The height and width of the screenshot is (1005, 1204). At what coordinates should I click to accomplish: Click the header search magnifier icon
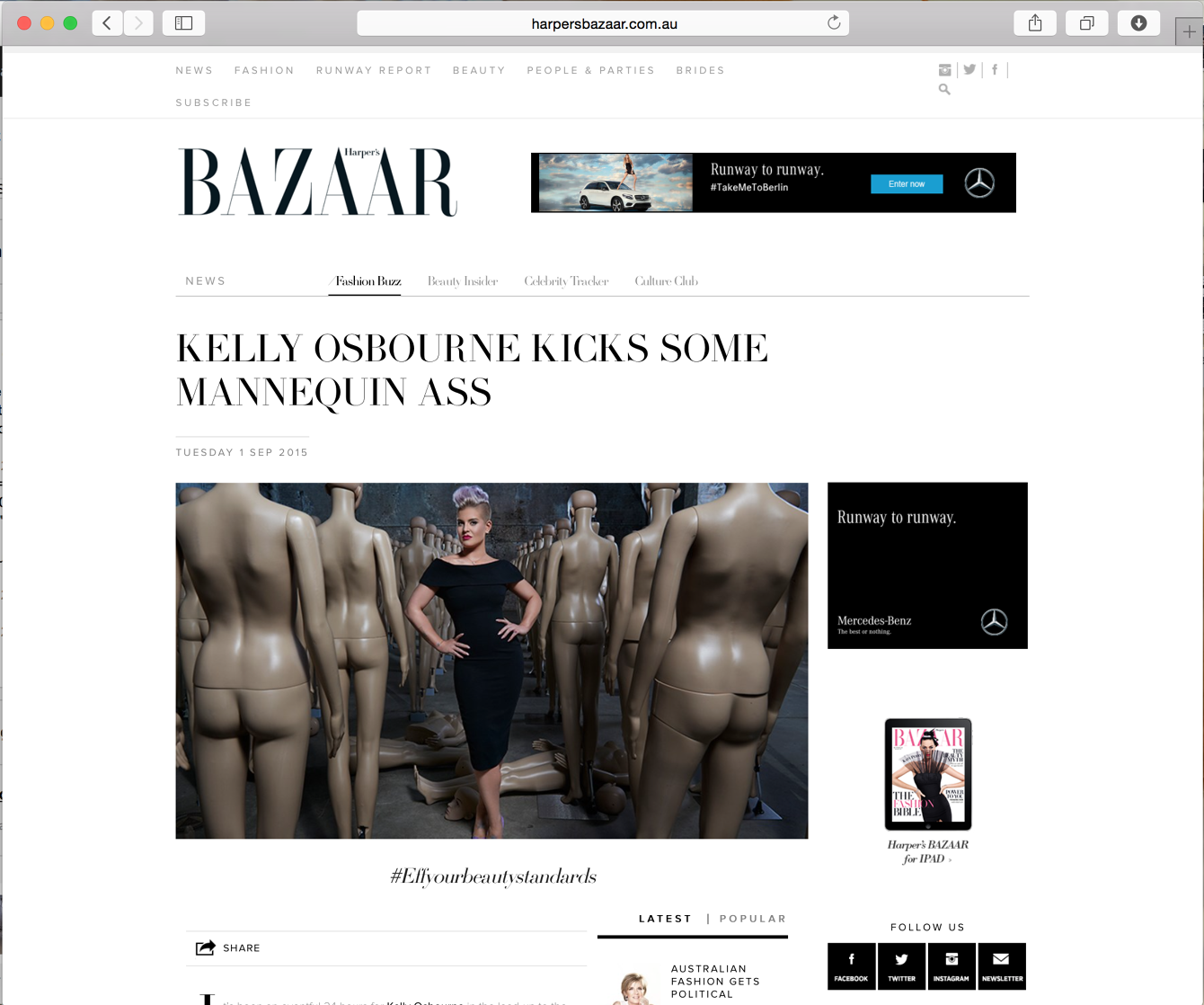point(944,89)
